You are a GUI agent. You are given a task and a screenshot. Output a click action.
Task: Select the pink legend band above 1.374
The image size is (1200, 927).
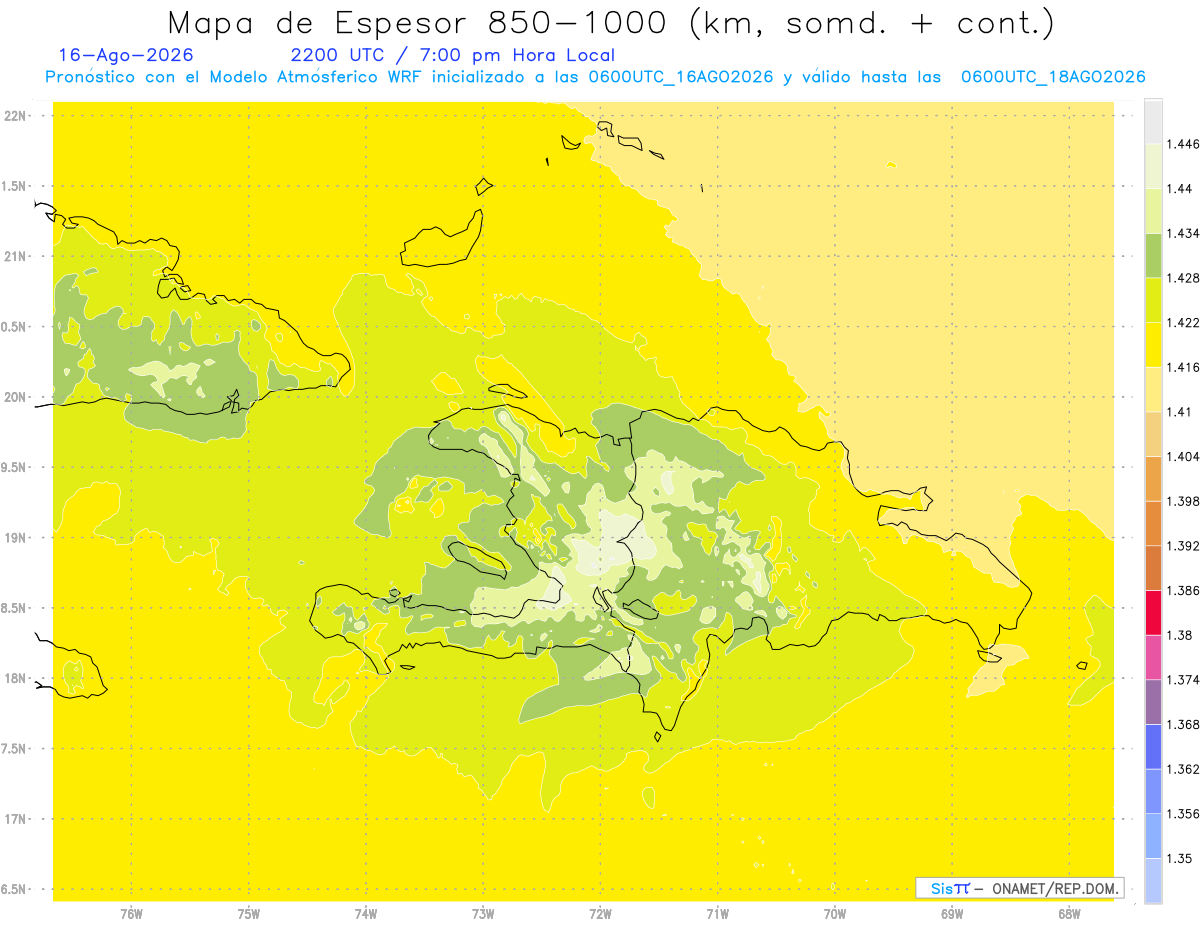coord(1153,657)
